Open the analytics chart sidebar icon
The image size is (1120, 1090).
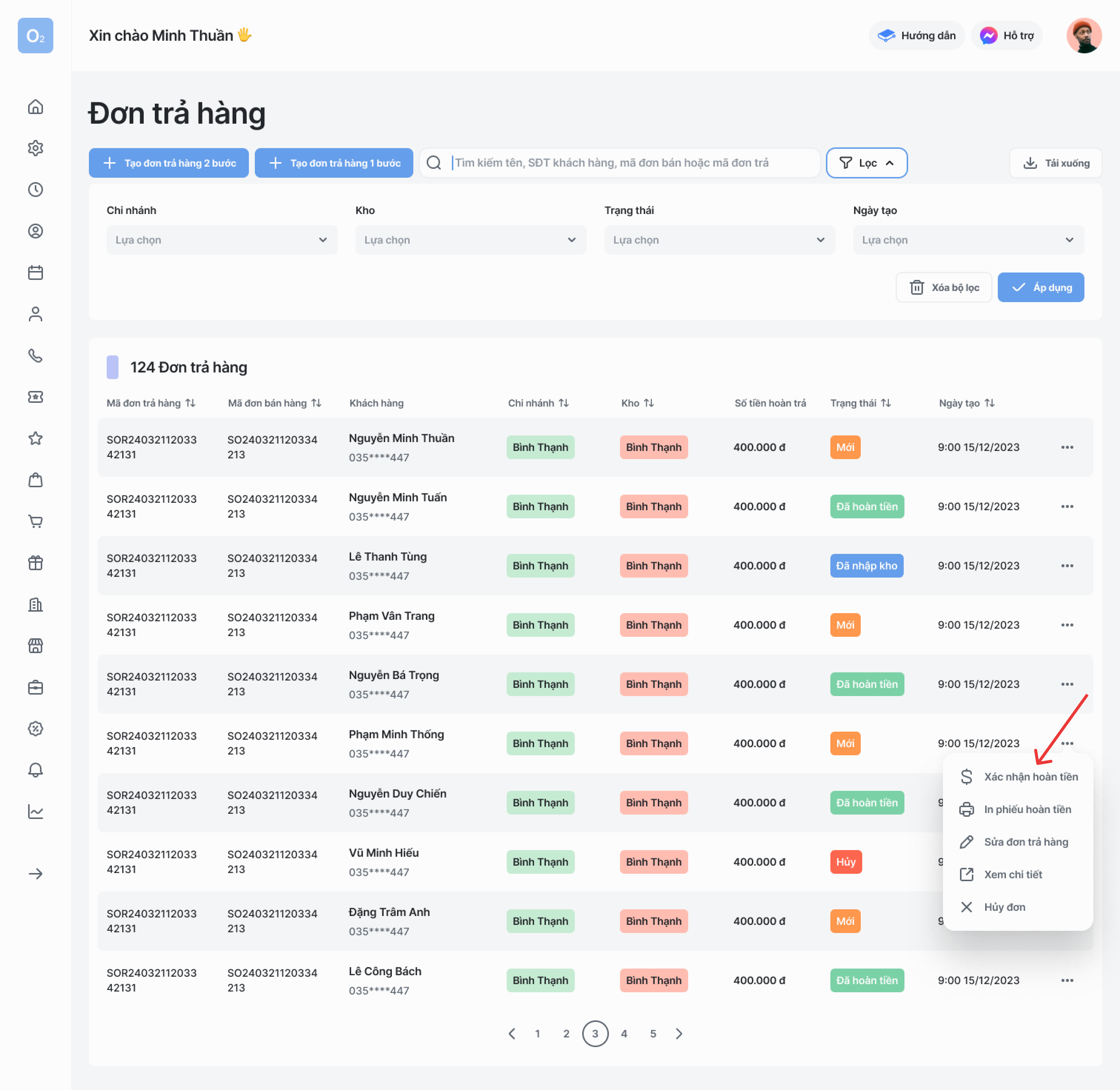coord(36,811)
